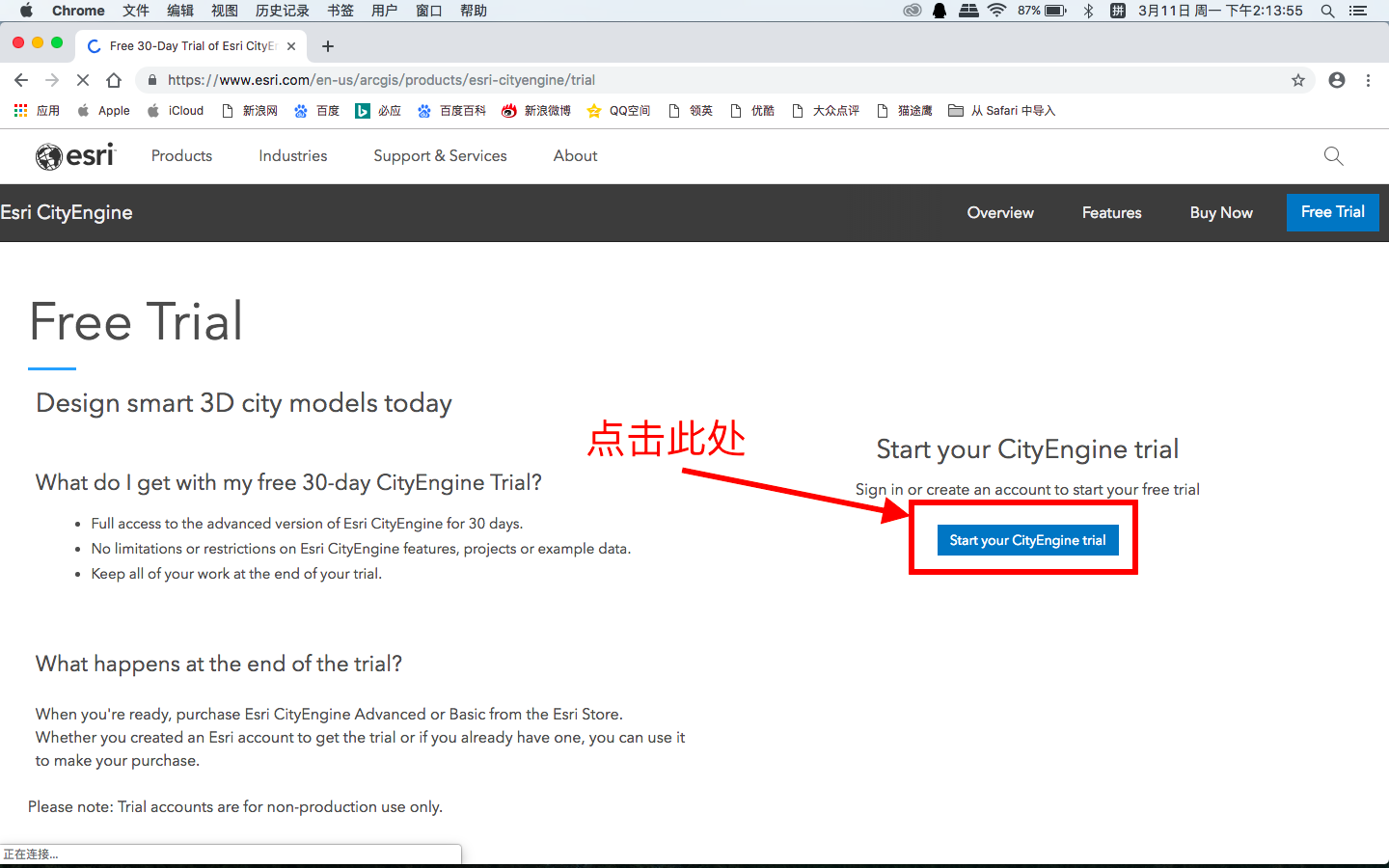Open the Chrome user profile icon
The image size is (1389, 868).
click(1337, 80)
